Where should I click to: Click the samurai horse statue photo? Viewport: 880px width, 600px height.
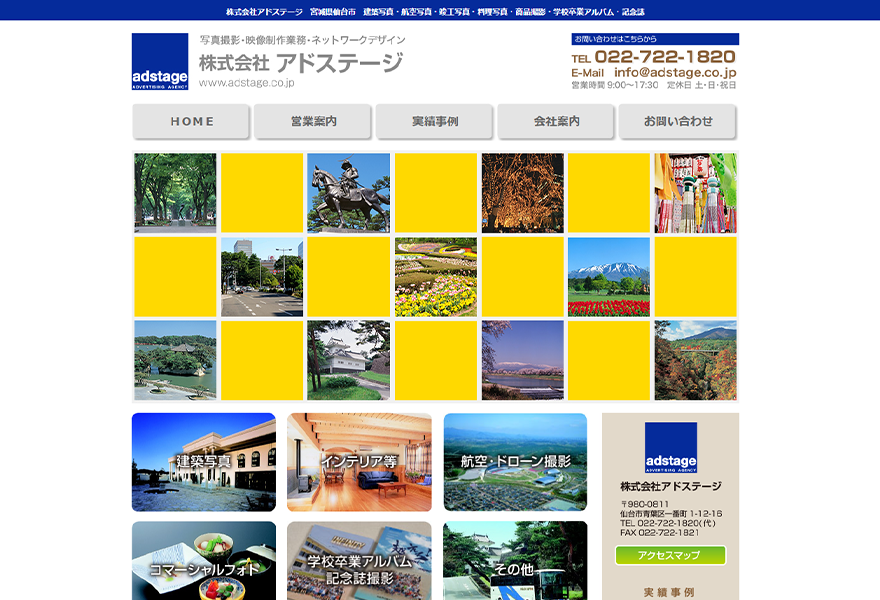click(348, 193)
